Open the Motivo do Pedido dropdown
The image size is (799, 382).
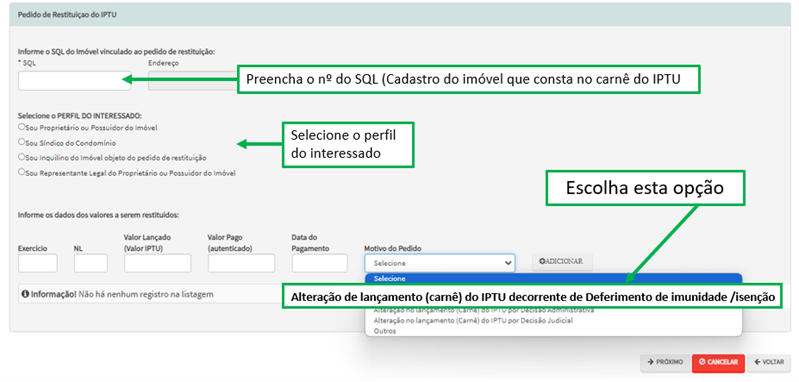[440, 263]
